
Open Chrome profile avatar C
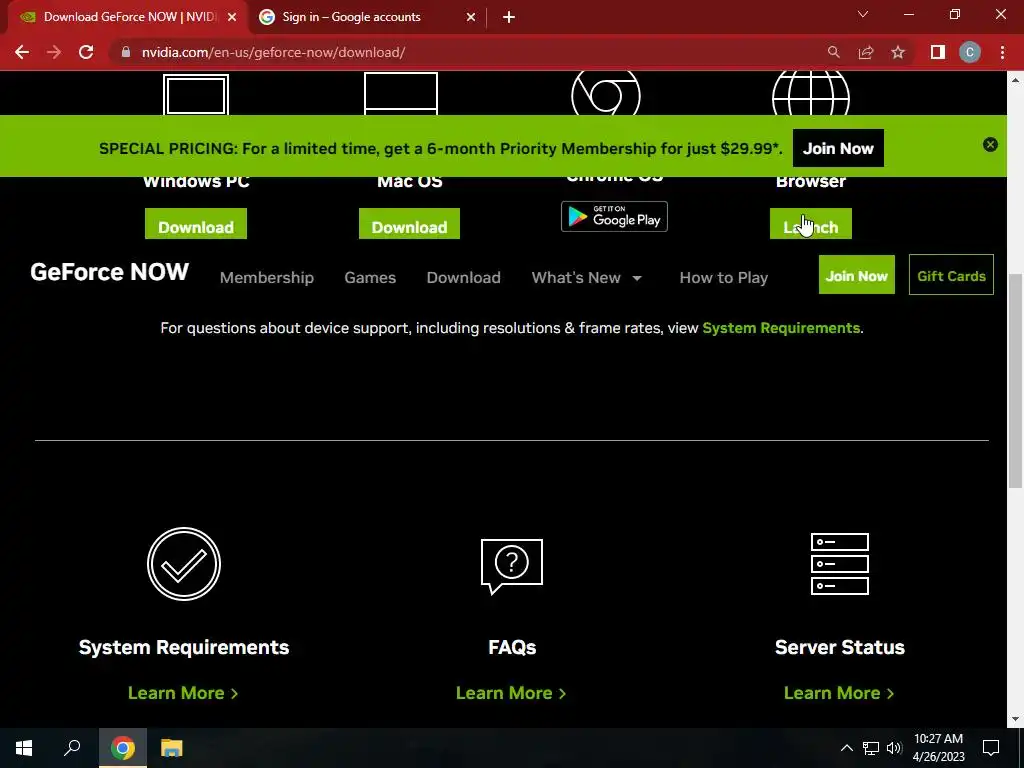pos(970,52)
